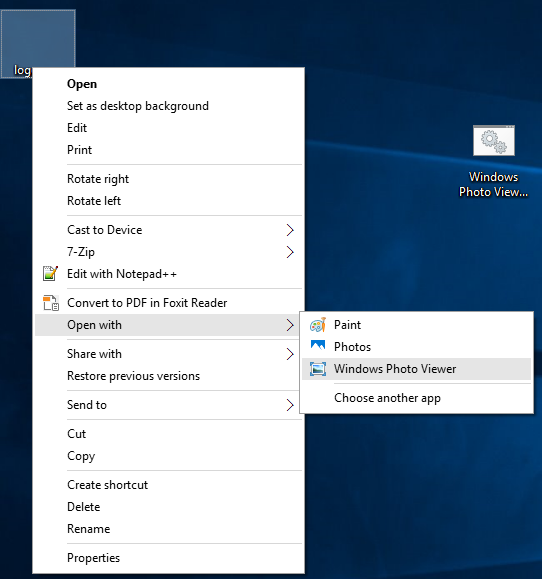
Task: Open the file with Photos
Action: 416,347
